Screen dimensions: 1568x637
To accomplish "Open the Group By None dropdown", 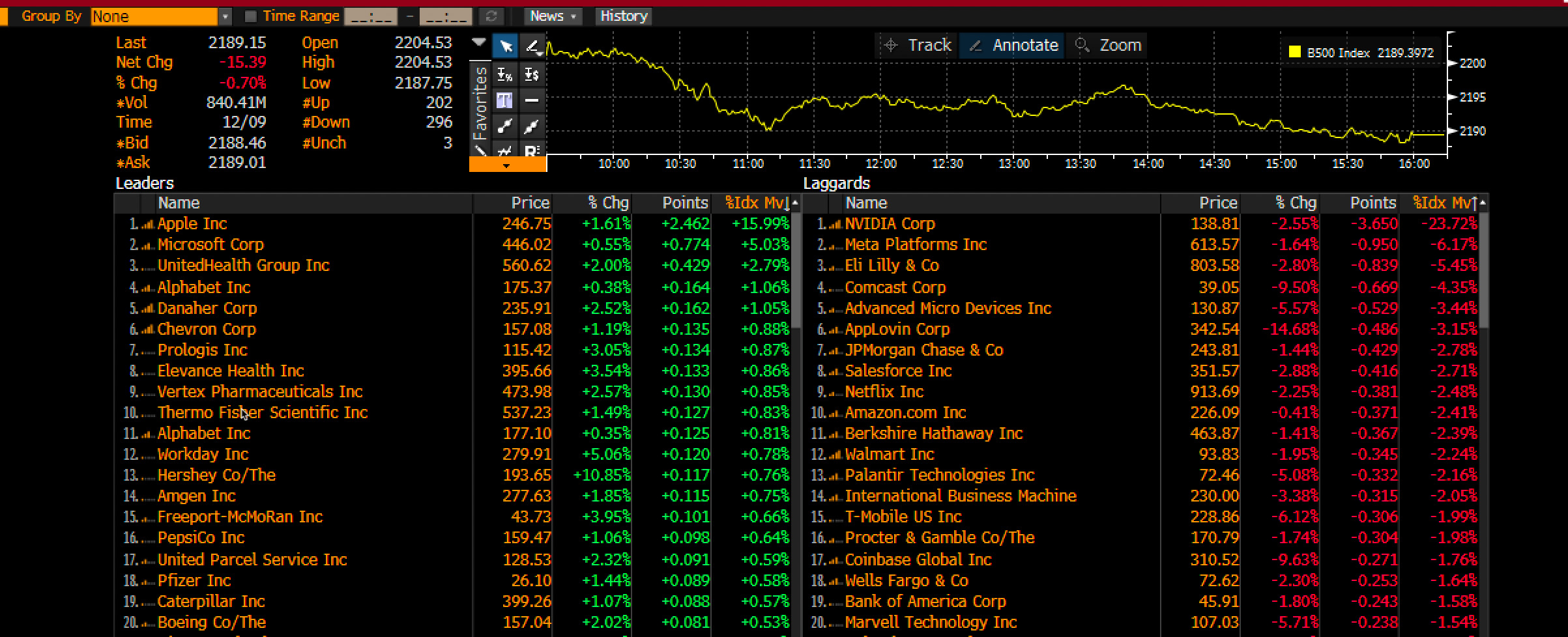I will point(225,16).
